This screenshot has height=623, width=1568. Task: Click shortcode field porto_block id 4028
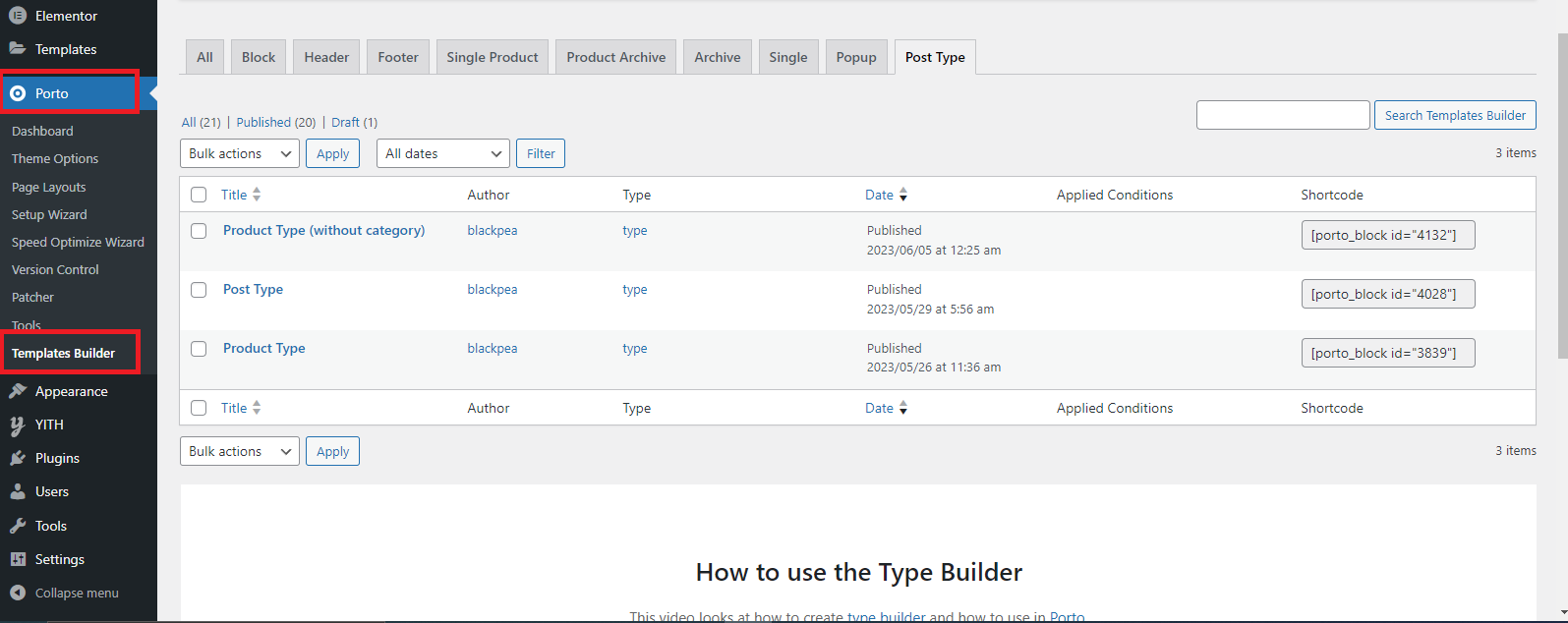1388,294
